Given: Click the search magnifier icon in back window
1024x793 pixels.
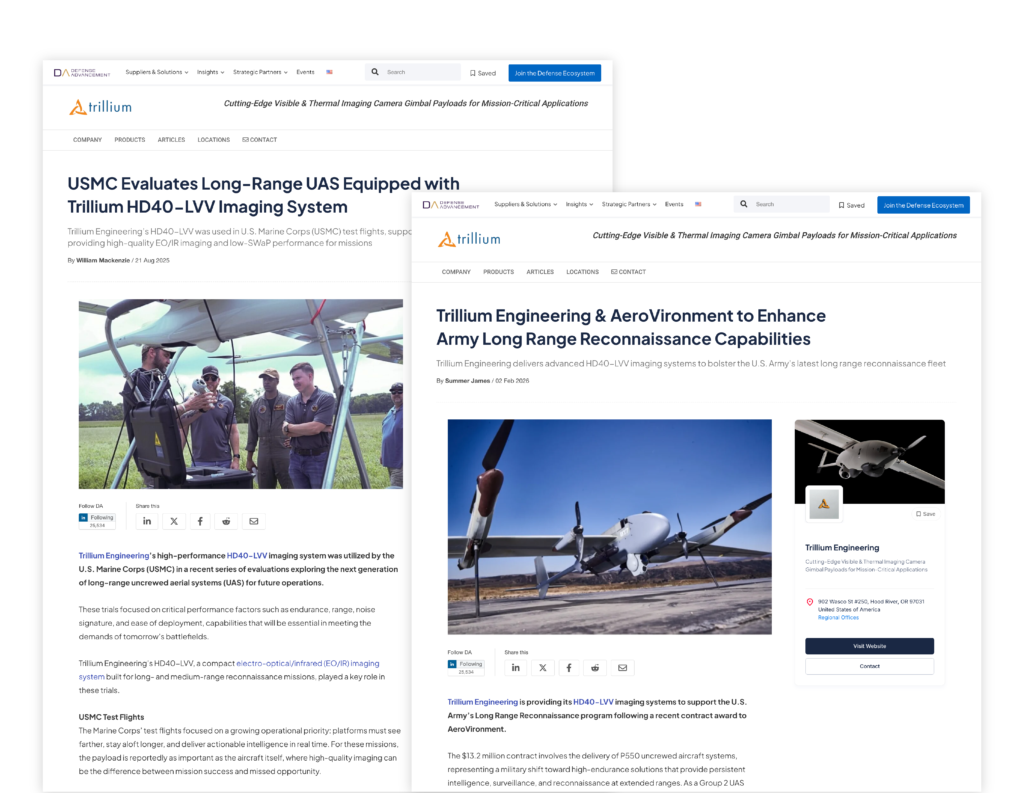Looking at the screenshot, I should point(375,72).
